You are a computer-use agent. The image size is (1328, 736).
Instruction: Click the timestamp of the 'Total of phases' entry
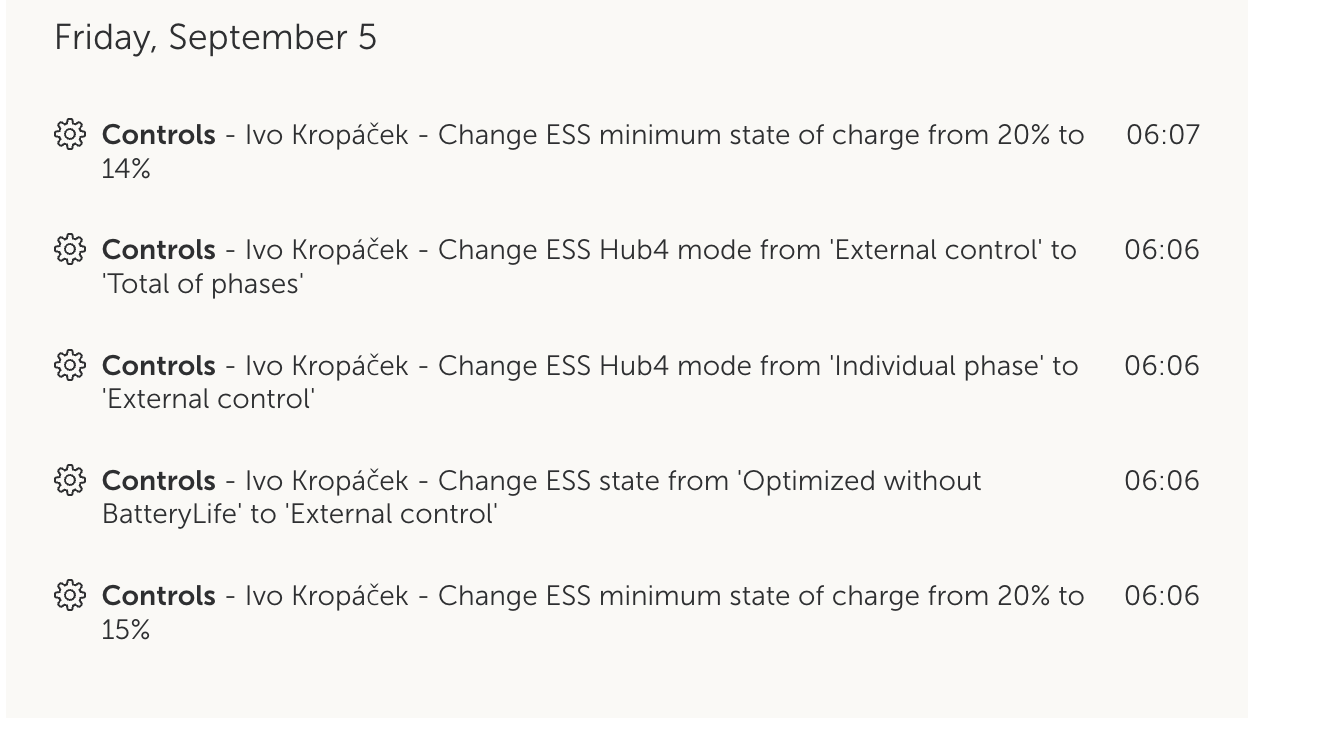pyautogui.click(x=1161, y=249)
